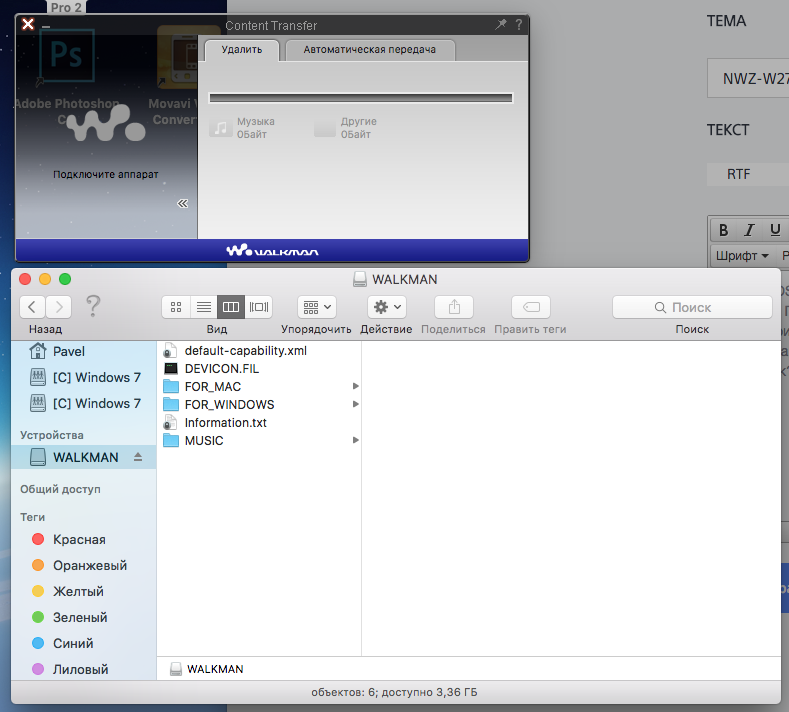The width and height of the screenshot is (789, 712).
Task: Go back using Finder Back button
Action: tap(34, 307)
